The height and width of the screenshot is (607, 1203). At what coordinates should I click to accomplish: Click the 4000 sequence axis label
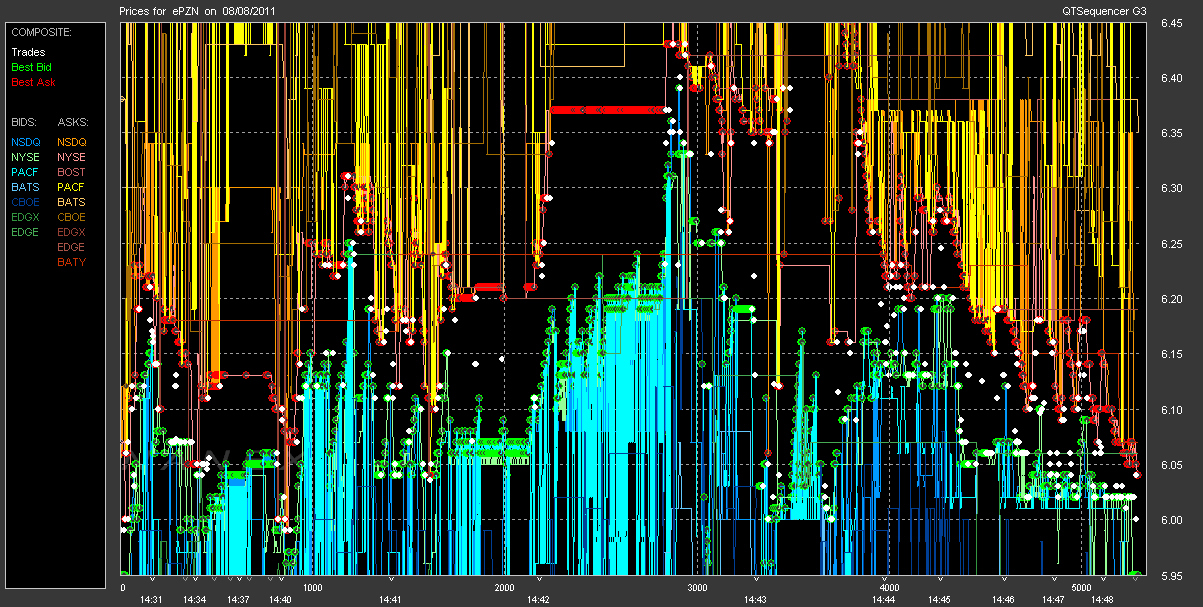pos(890,588)
